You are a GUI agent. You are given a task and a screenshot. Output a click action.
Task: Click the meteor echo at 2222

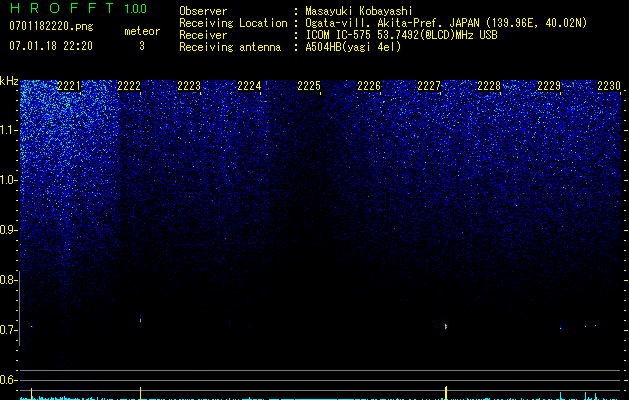[140, 319]
